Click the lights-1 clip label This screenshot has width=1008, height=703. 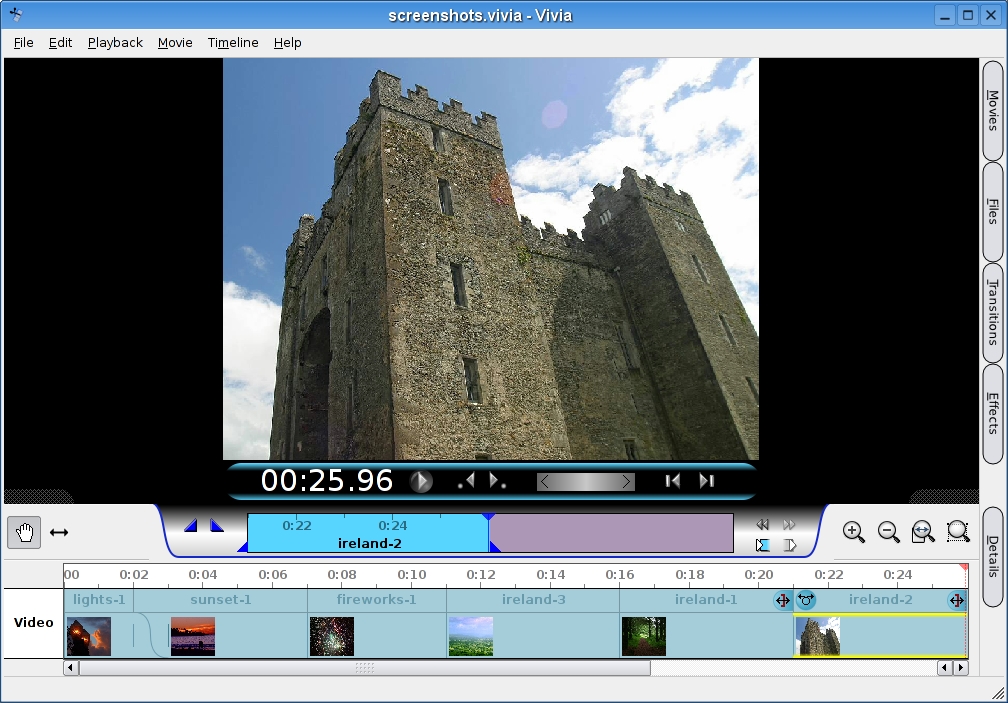click(x=99, y=600)
